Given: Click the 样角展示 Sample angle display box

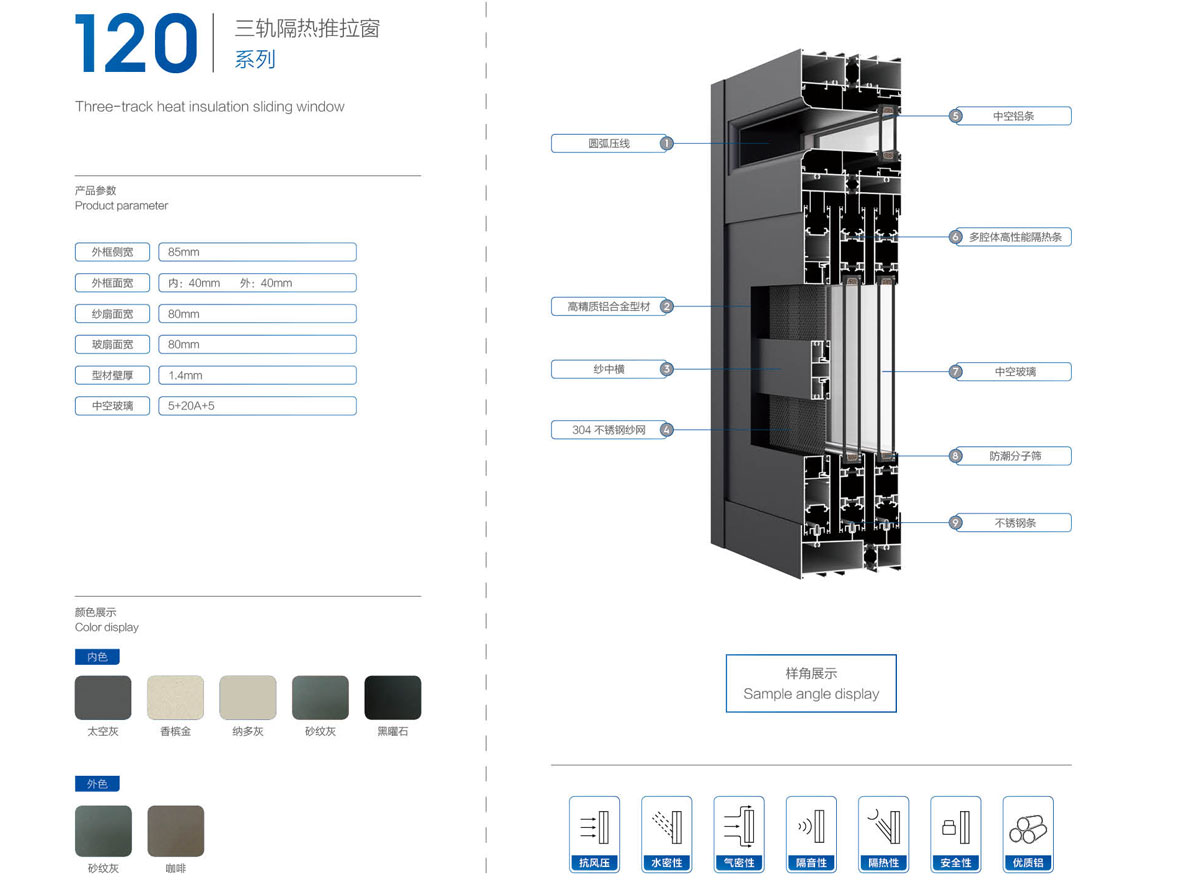Looking at the screenshot, I should coord(811,683).
